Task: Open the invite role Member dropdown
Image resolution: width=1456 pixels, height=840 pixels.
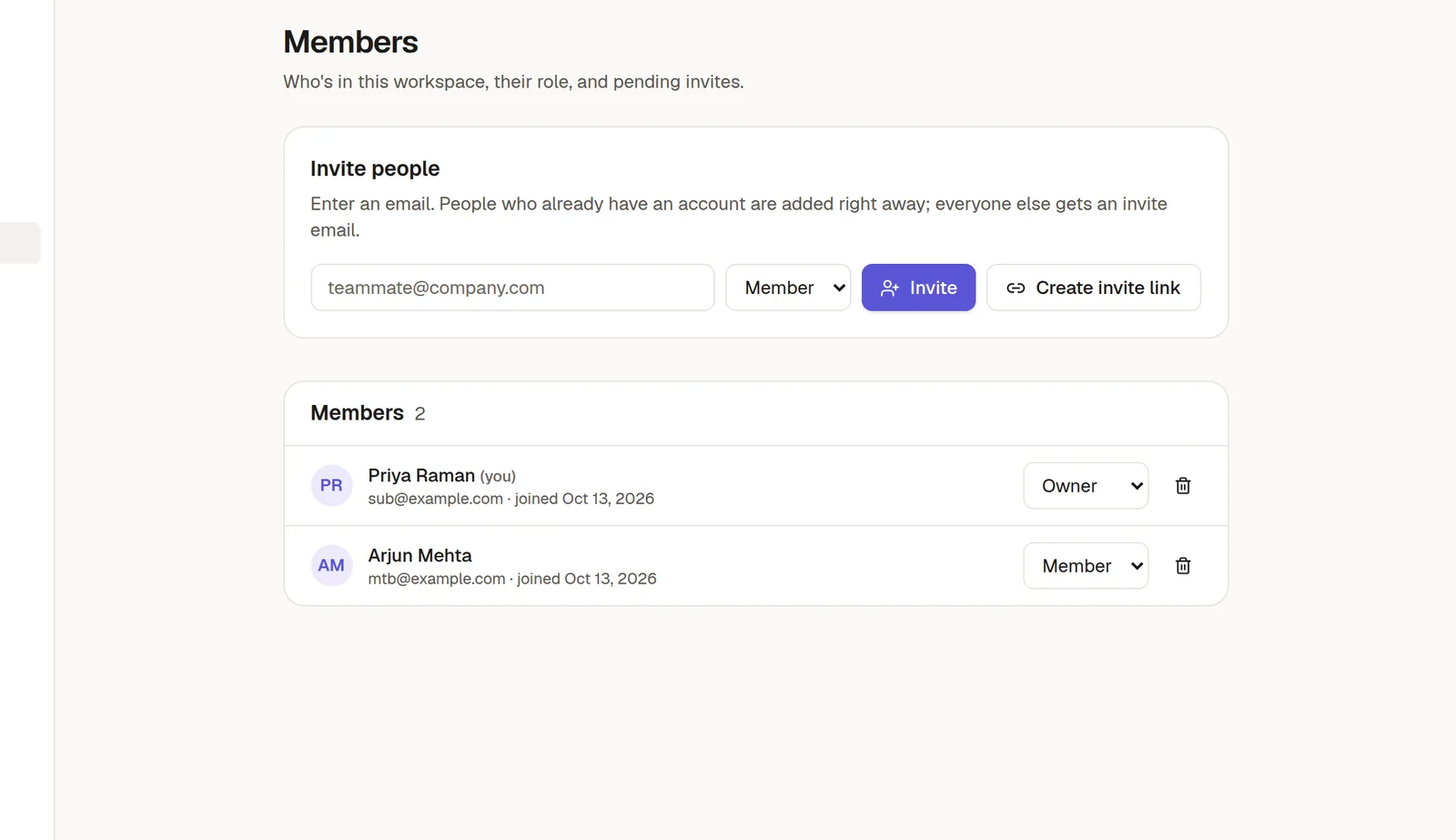Action: (788, 288)
